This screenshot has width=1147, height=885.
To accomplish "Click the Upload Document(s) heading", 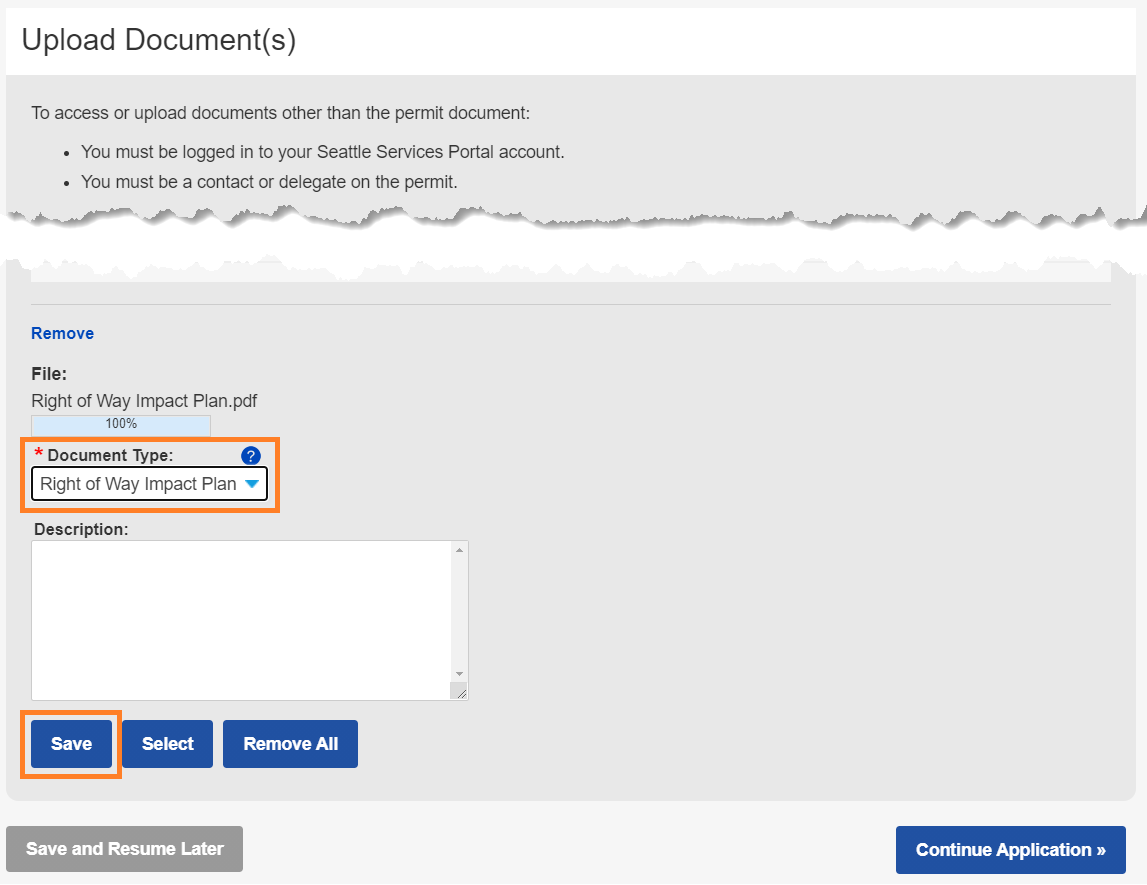I will click(159, 40).
